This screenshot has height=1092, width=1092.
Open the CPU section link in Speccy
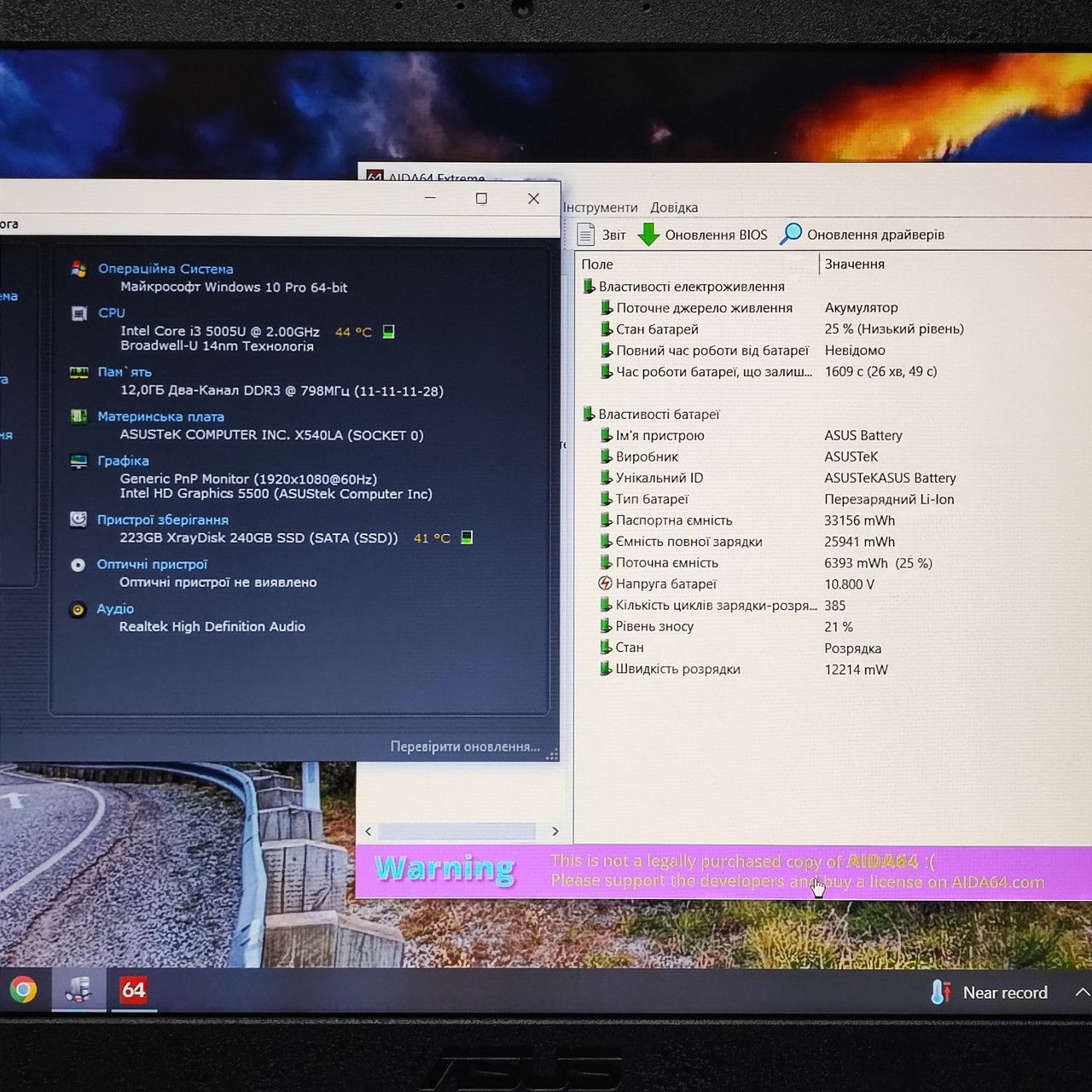[x=112, y=313]
